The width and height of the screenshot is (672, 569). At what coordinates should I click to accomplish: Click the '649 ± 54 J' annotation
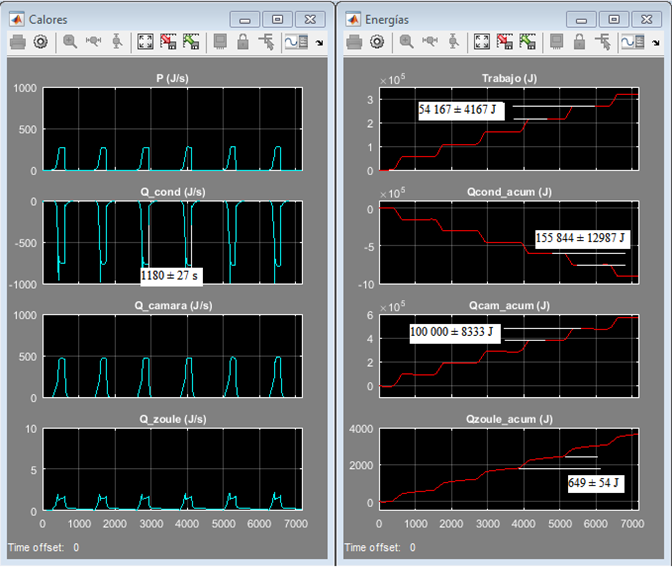pyautogui.click(x=596, y=483)
